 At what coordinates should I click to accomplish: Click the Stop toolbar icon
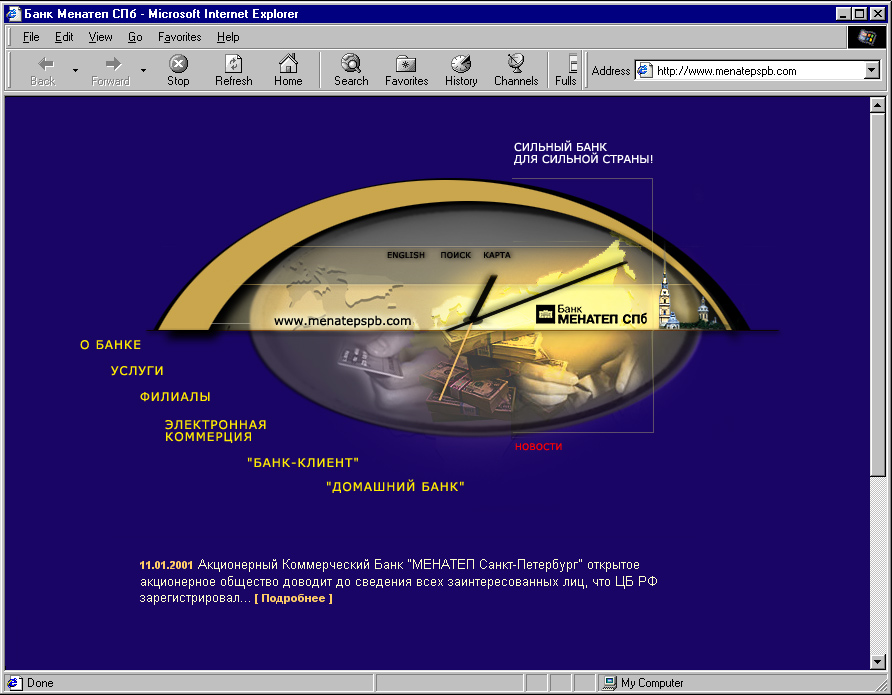pyautogui.click(x=178, y=70)
